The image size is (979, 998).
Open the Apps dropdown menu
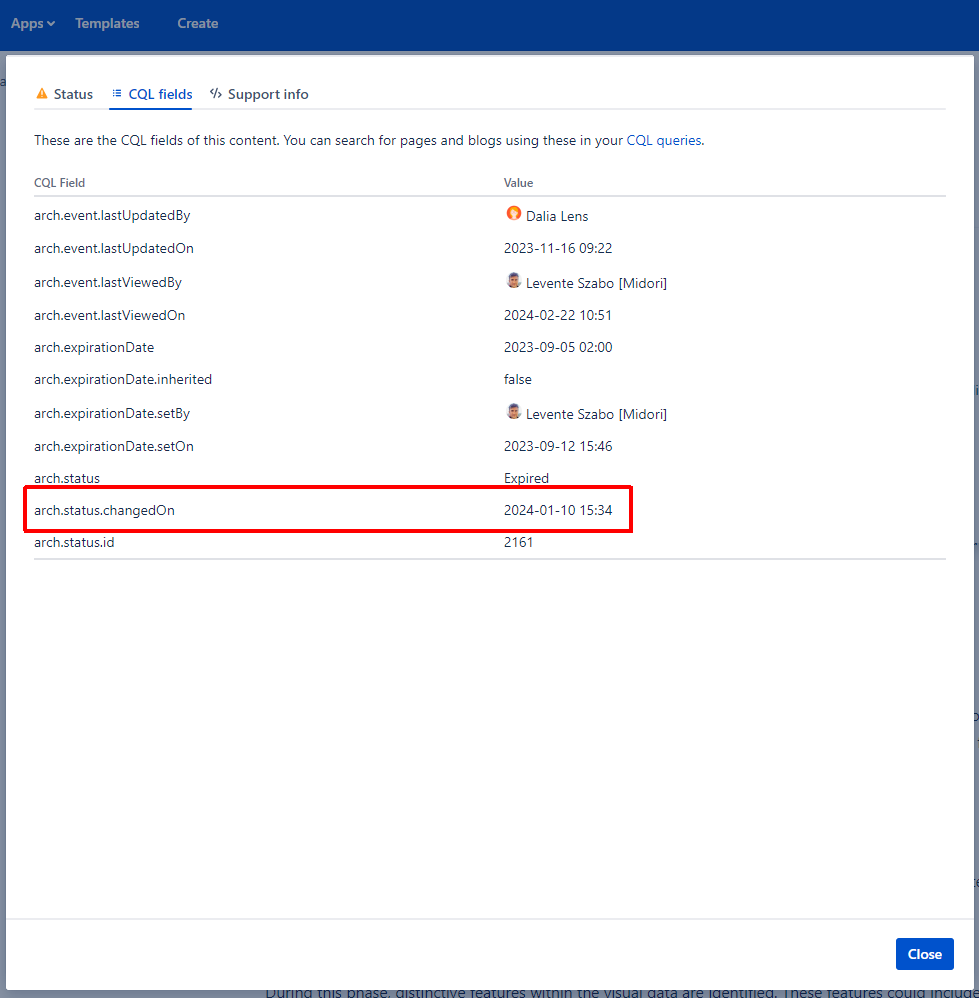[32, 24]
